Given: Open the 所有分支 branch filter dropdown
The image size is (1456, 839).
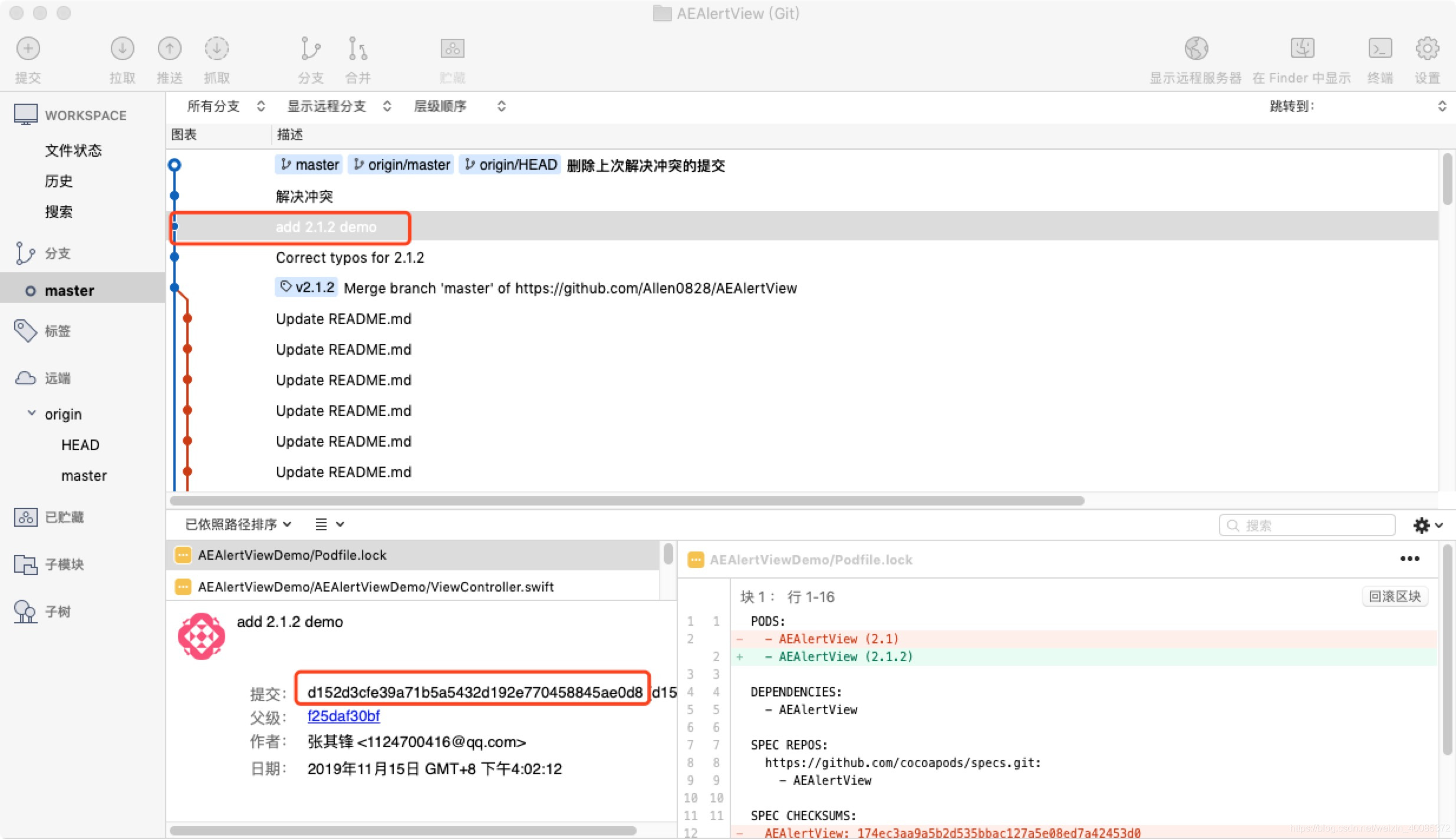Looking at the screenshot, I should point(226,106).
